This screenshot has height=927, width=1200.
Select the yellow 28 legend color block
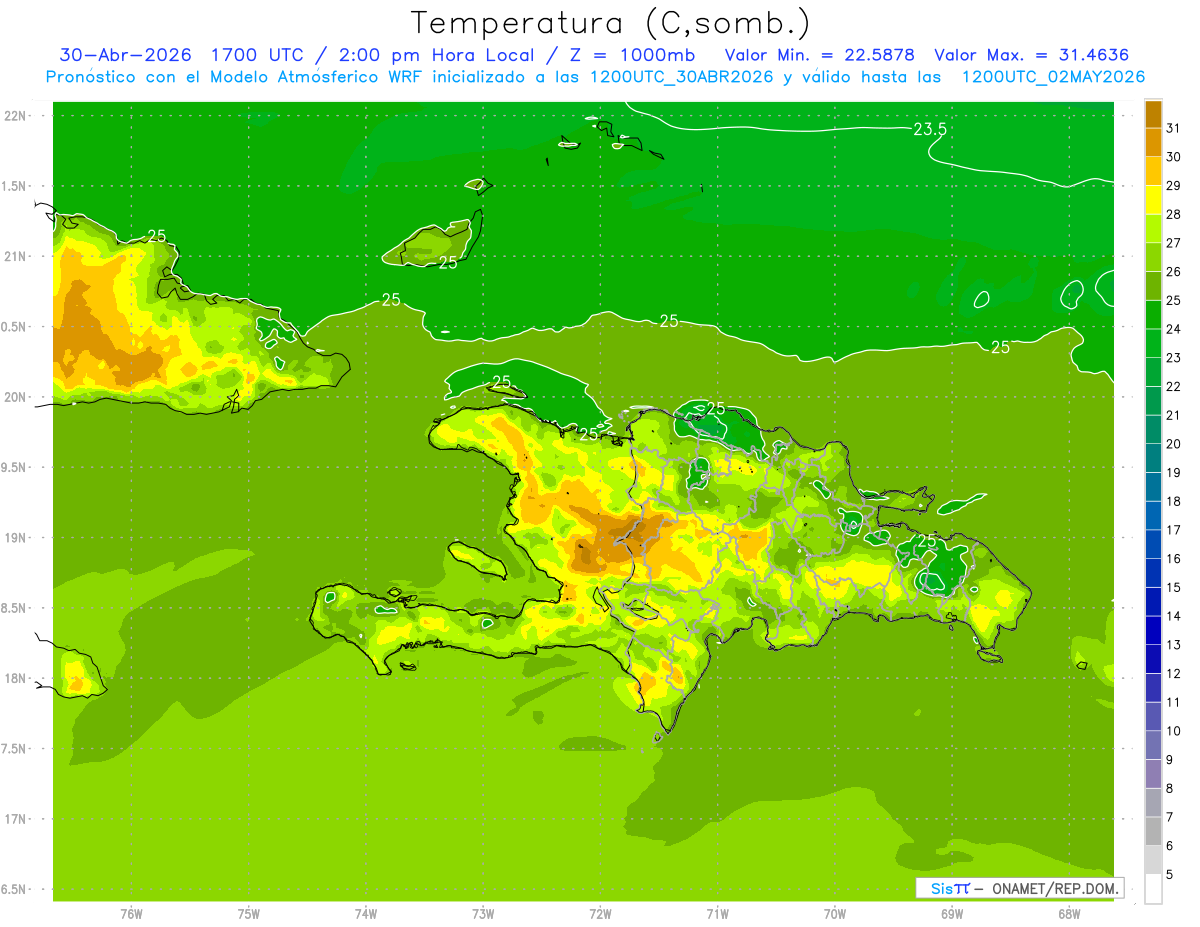click(1153, 200)
